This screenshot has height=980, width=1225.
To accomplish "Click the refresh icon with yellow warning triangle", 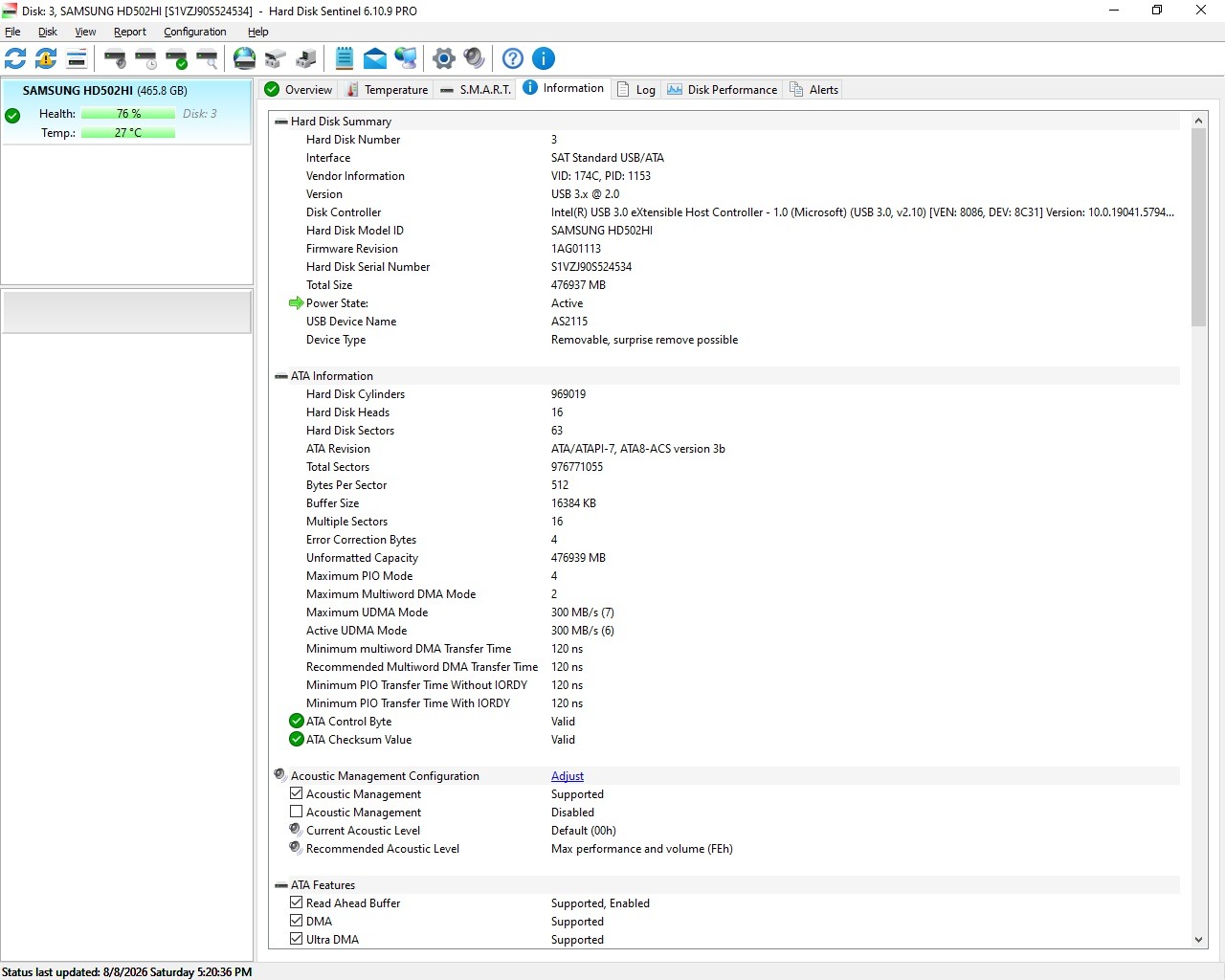I will (x=46, y=58).
